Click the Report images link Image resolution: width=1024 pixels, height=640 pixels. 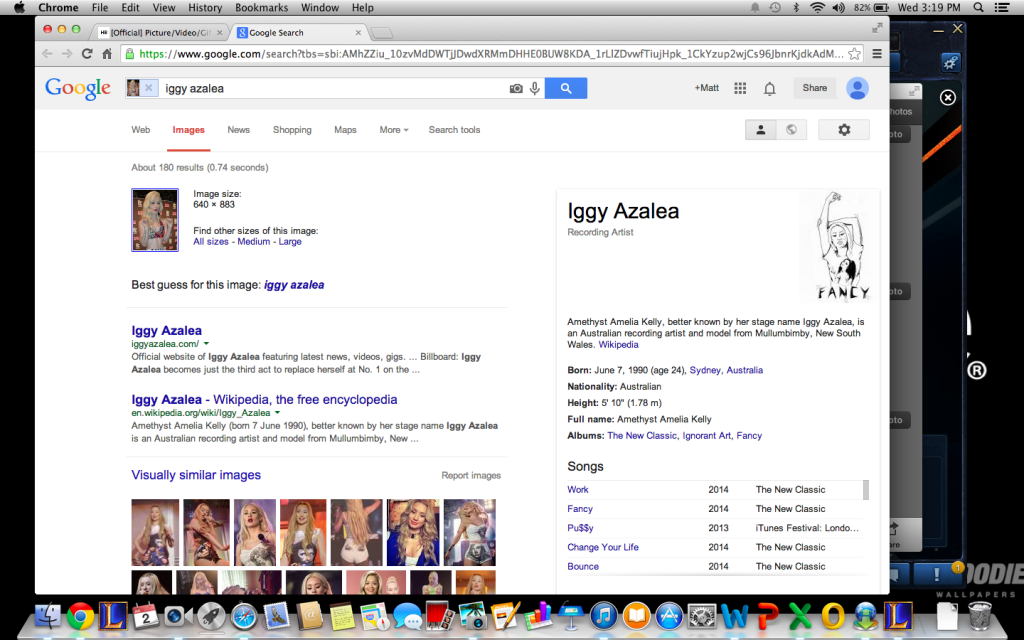click(x=471, y=475)
